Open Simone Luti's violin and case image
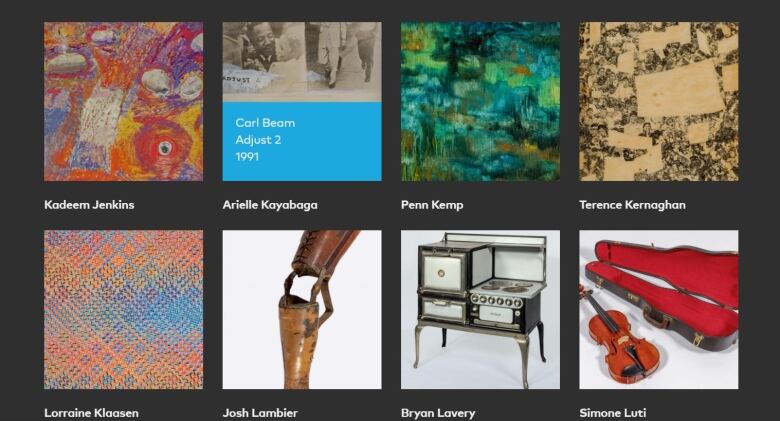 click(x=659, y=309)
